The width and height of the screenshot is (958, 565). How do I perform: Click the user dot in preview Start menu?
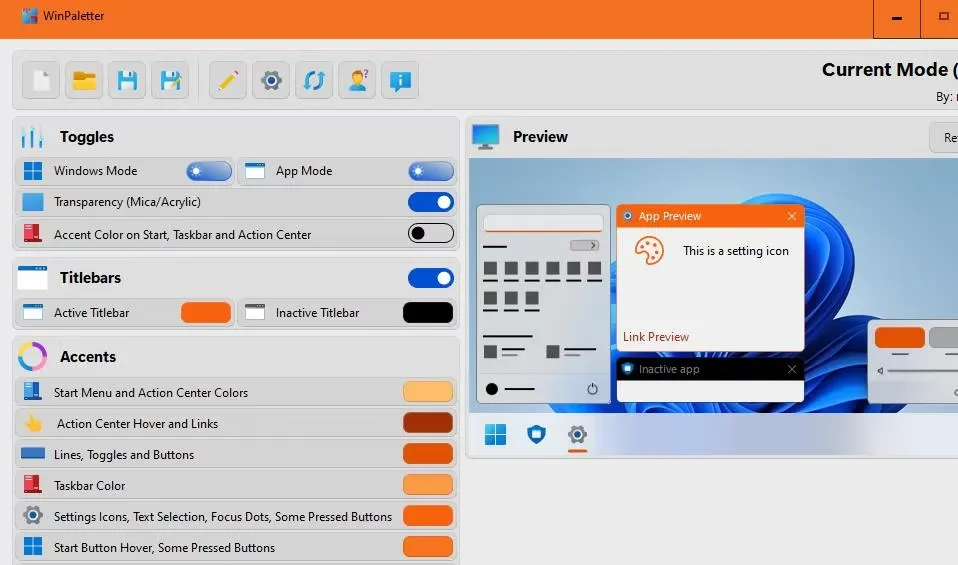(x=492, y=389)
